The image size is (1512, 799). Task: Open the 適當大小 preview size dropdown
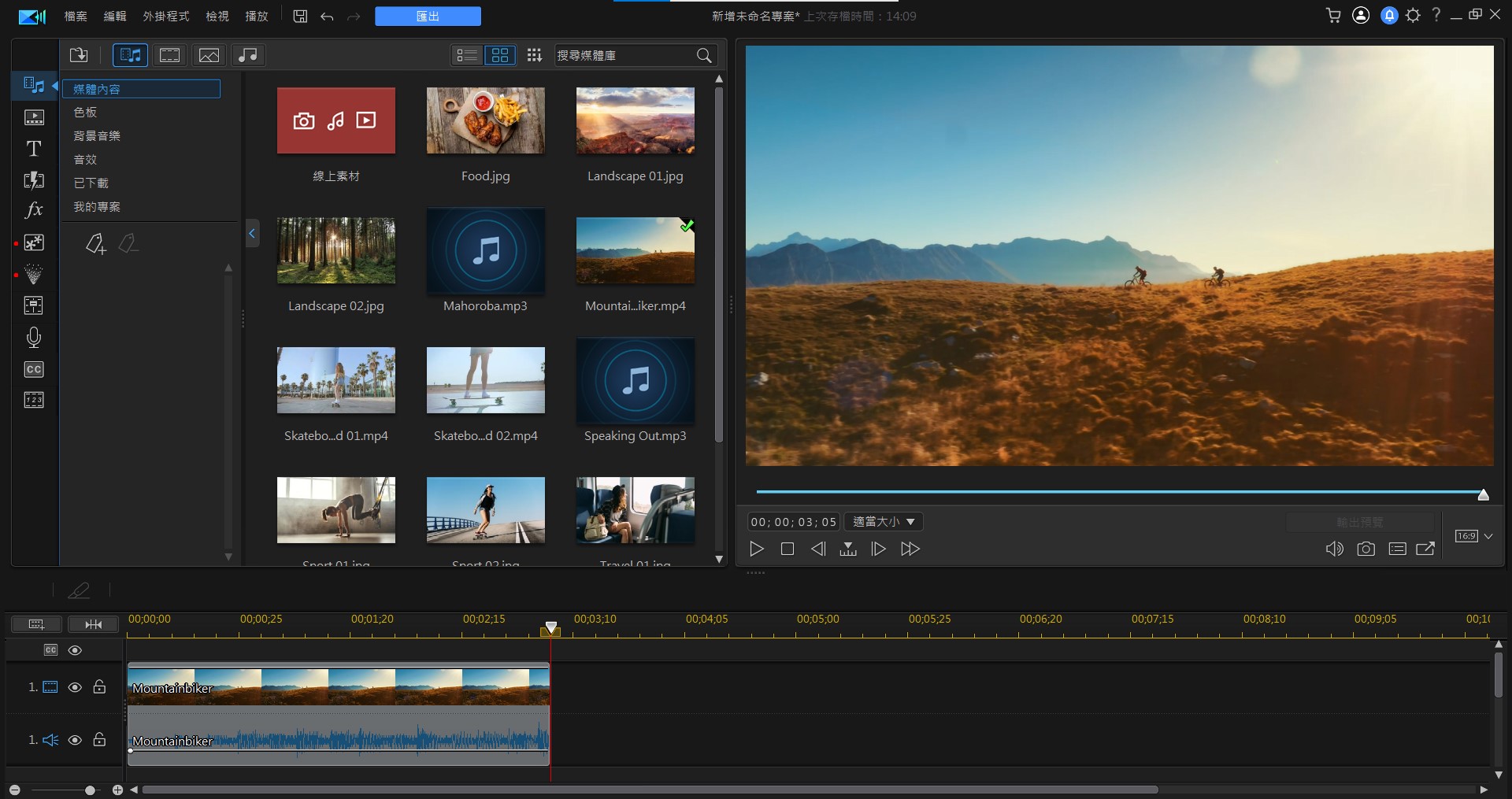(883, 522)
